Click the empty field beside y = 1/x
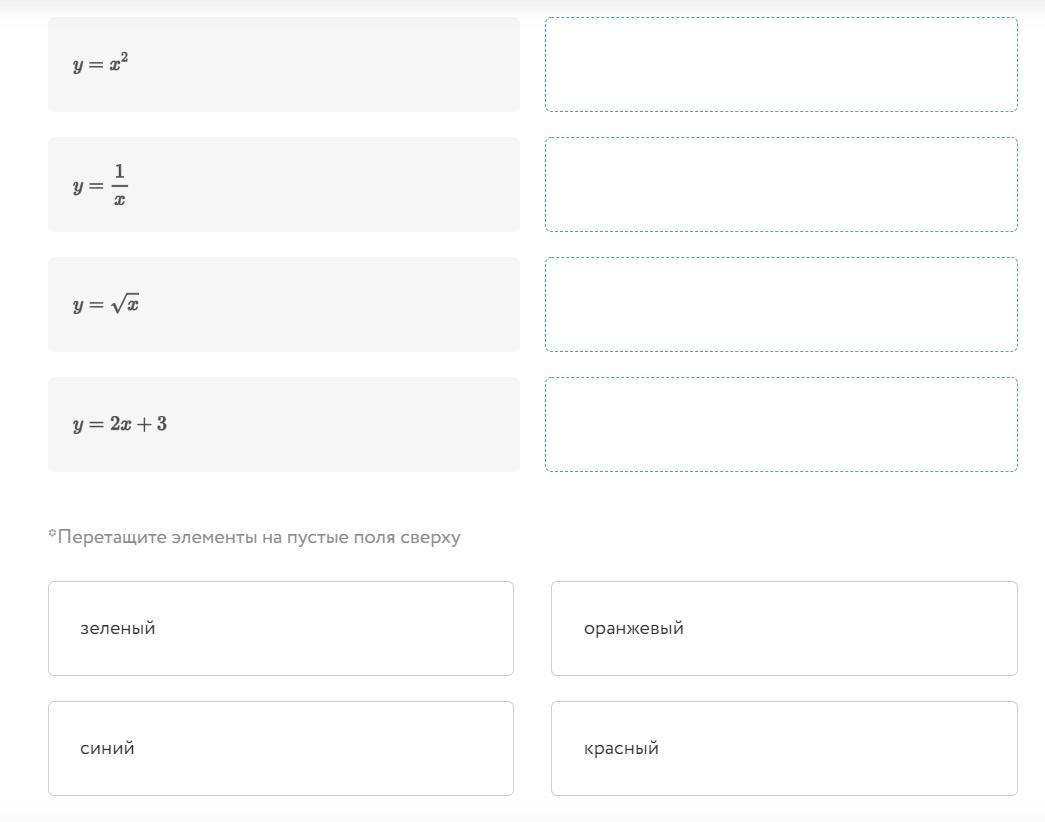Screen dimensions: 1045x822 pyautogui.click(x=781, y=185)
